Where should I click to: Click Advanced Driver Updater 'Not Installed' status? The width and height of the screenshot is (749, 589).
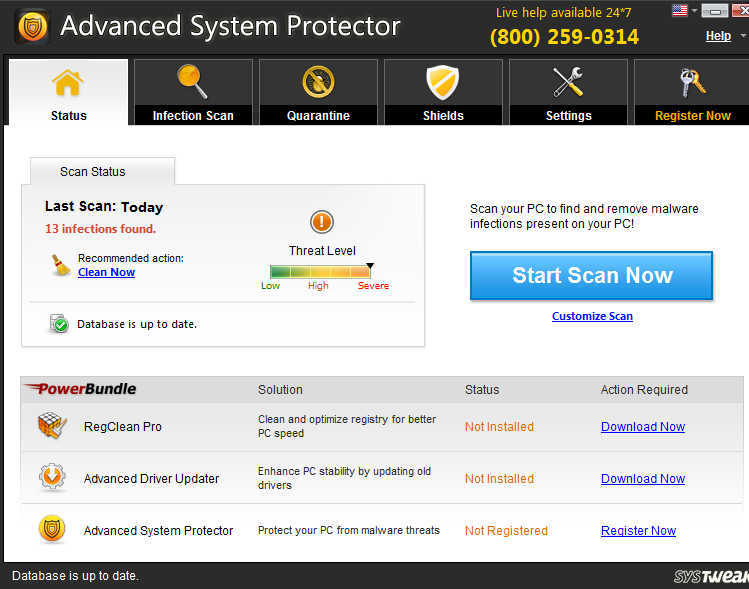[499, 479]
